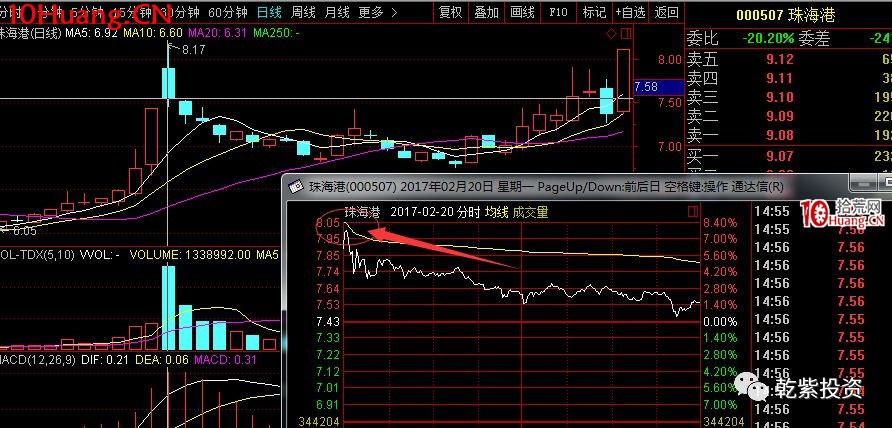This screenshot has width=892, height=428.
Task: Click the 0.00% percent axis label
Action: click(720, 322)
